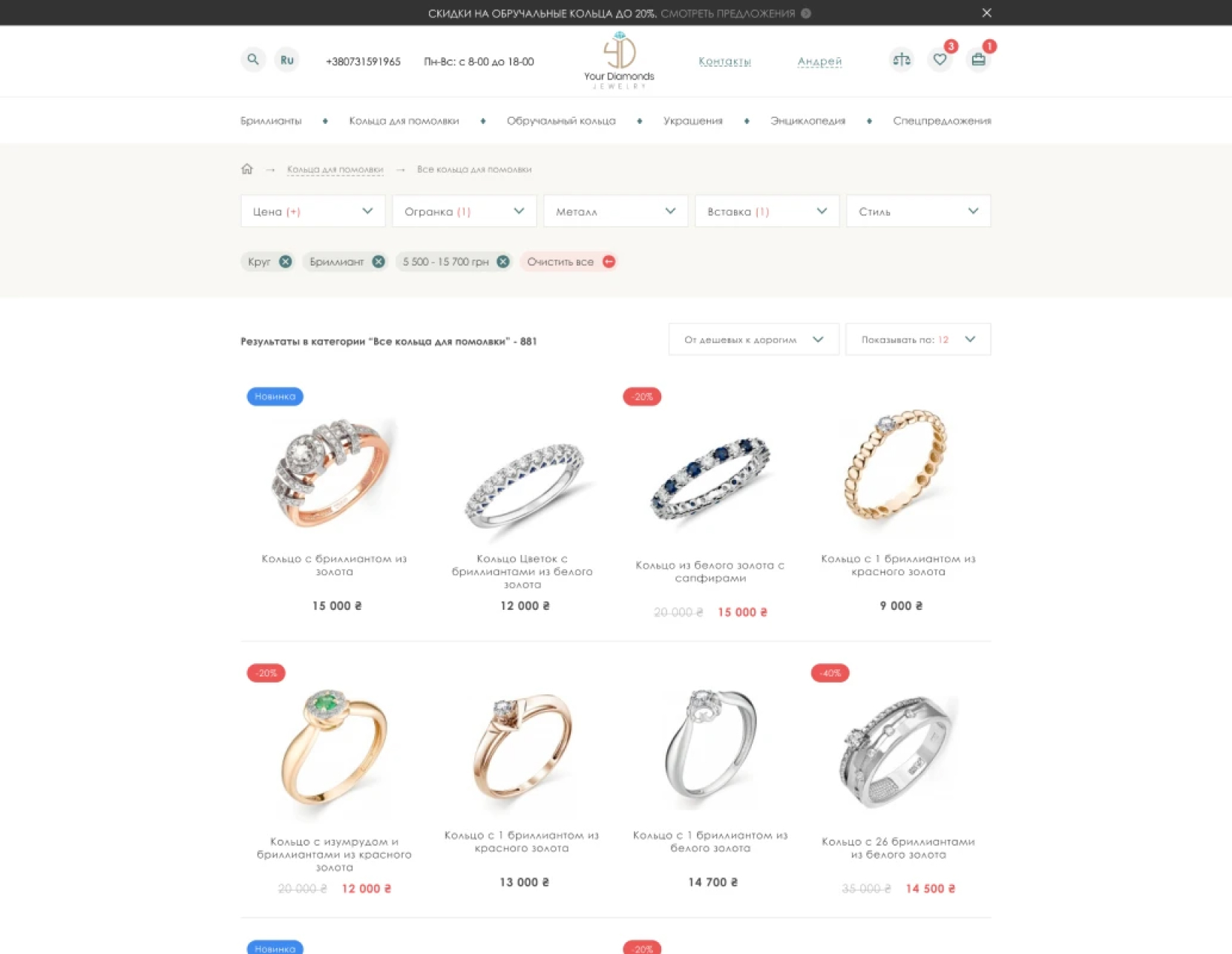Dismiss the promo banner with X
This screenshot has height=954, width=1232.
pos(986,13)
